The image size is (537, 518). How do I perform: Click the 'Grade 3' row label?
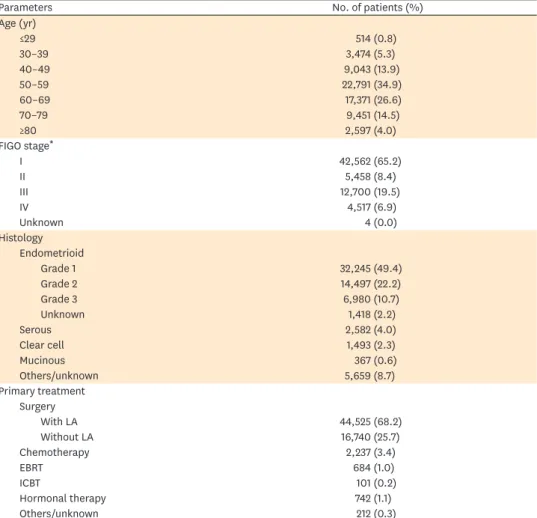point(59,299)
